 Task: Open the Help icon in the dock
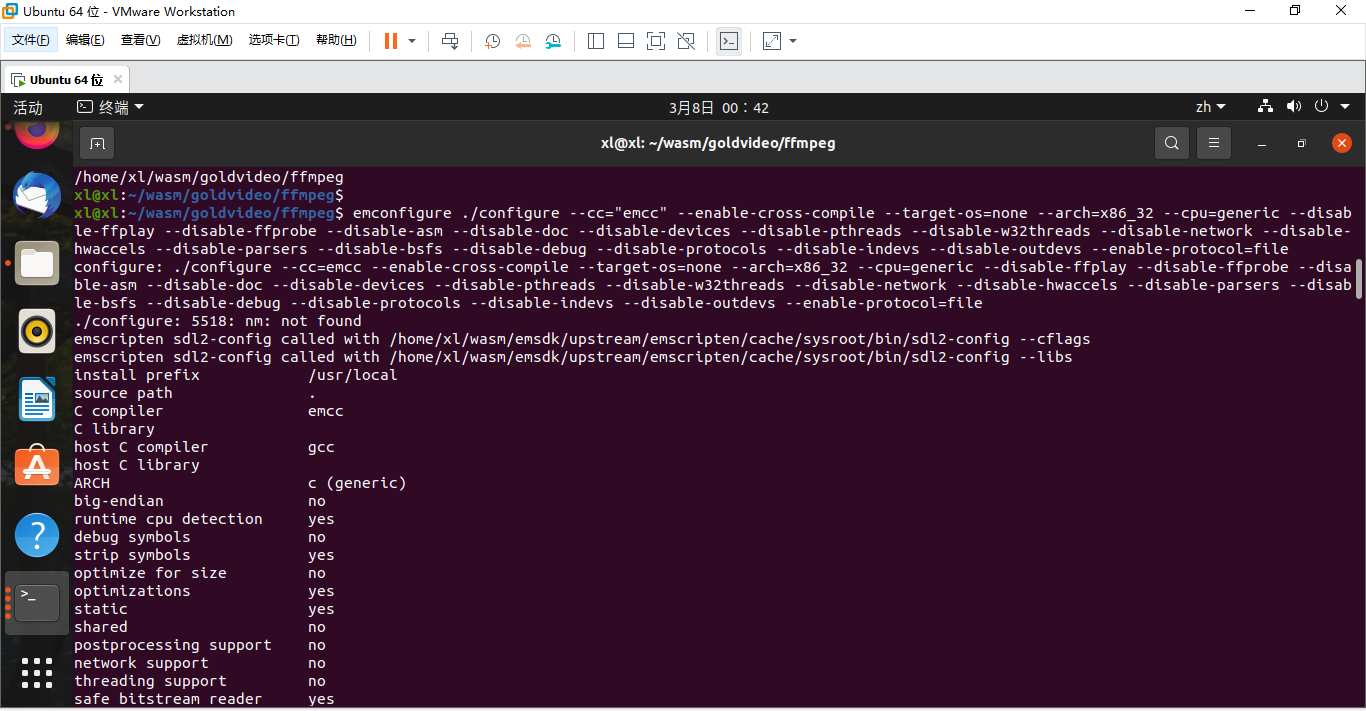37,535
